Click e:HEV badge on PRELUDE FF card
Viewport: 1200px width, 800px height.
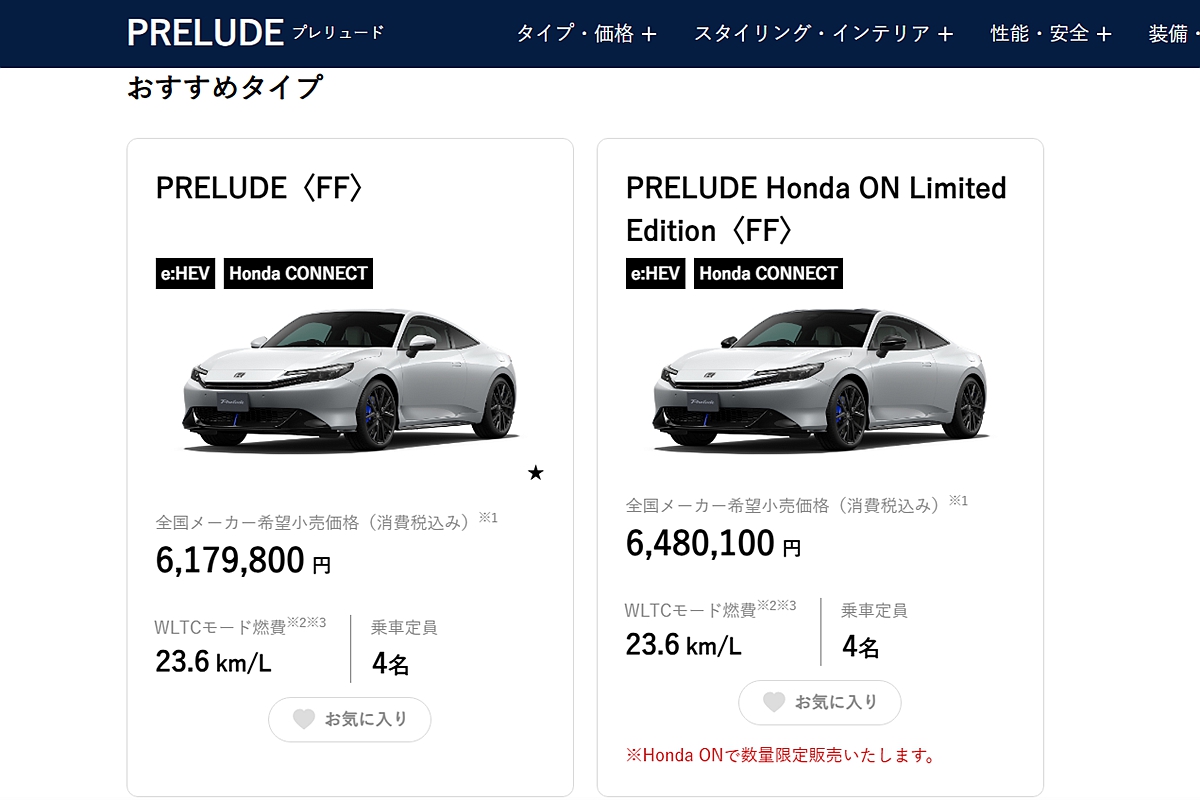(x=185, y=273)
